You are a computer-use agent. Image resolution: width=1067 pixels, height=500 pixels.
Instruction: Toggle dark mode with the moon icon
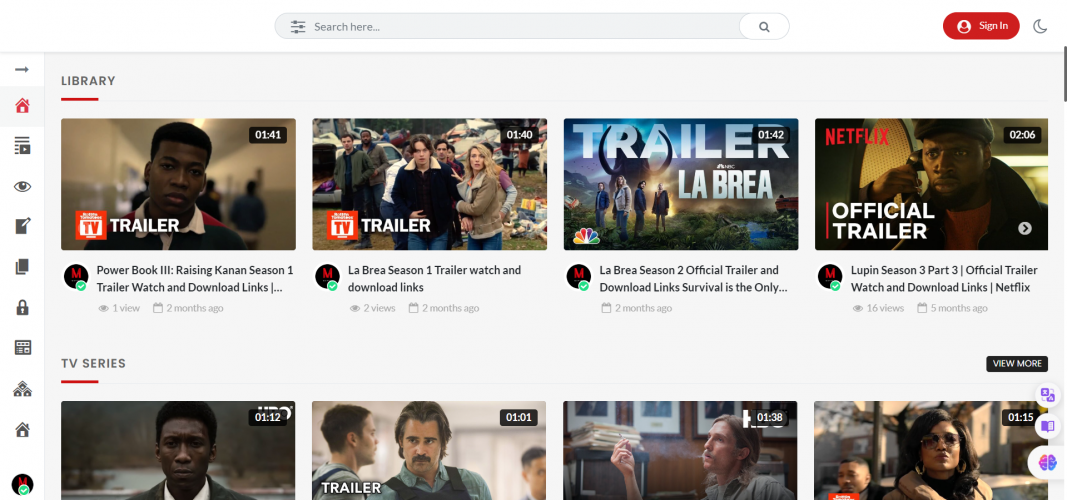tap(1040, 27)
